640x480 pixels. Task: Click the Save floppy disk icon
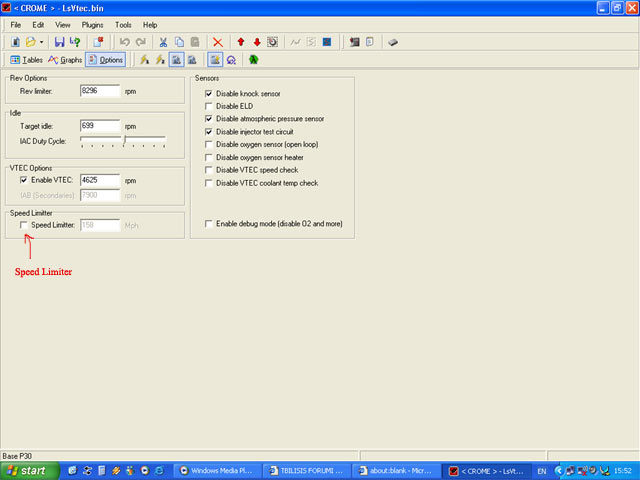(60, 42)
